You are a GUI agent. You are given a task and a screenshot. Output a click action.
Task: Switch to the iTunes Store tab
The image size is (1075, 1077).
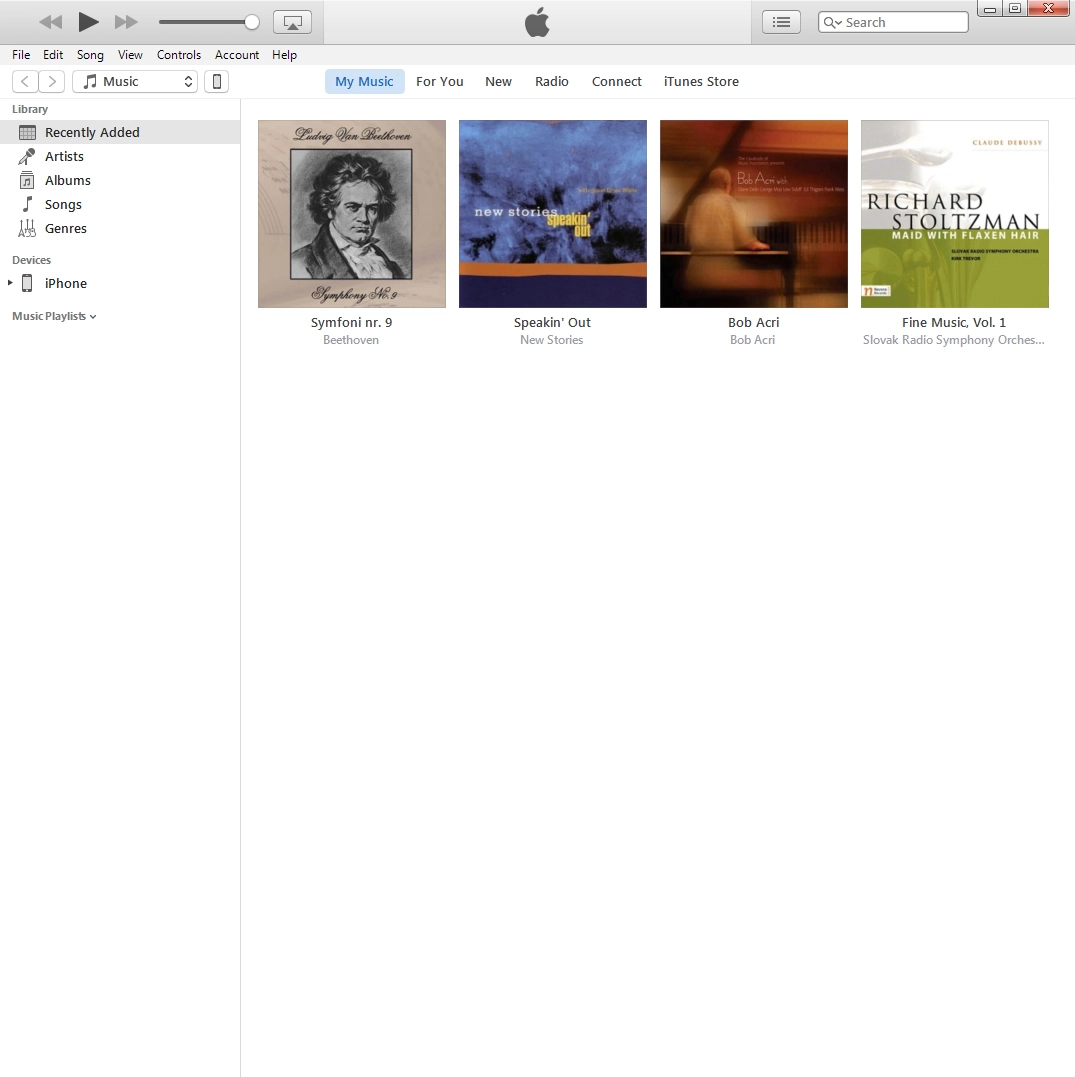coord(701,82)
